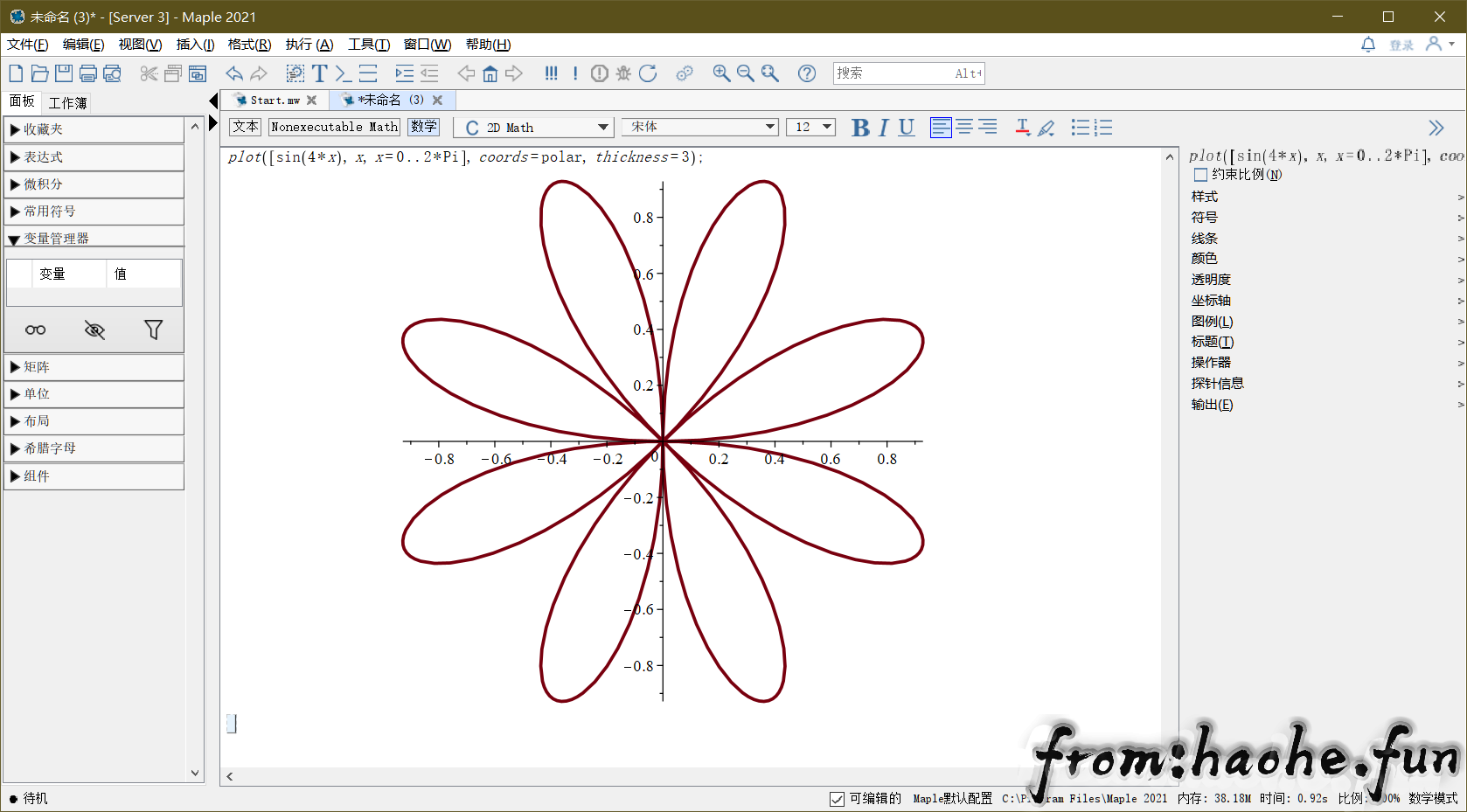
Task: Toggle hidden variables crossed-eye icon
Action: 94,330
